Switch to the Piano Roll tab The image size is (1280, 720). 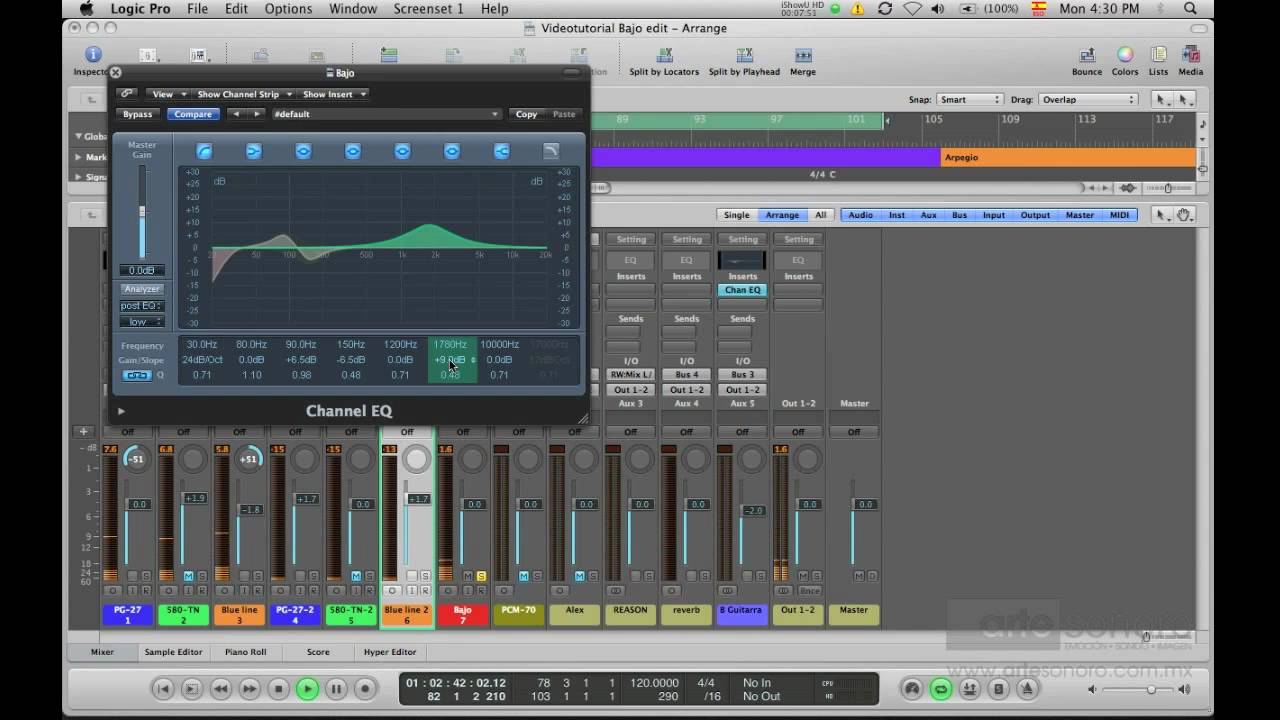coord(246,652)
